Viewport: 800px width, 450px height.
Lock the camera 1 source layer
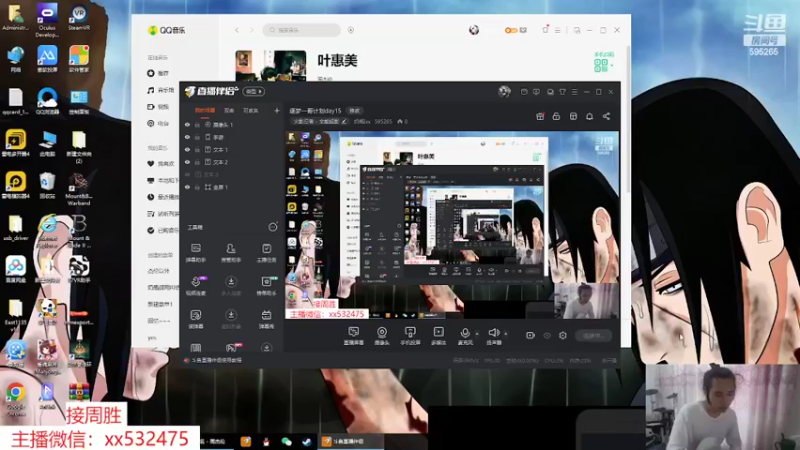[x=197, y=124]
